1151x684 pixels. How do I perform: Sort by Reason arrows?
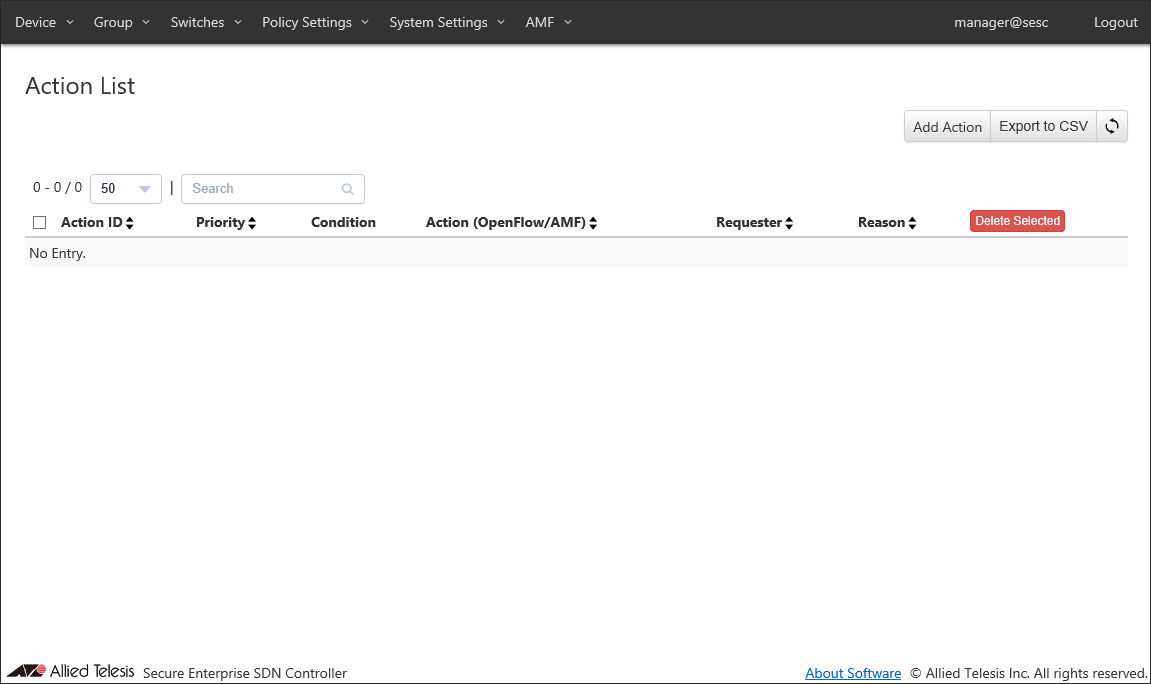pos(912,223)
